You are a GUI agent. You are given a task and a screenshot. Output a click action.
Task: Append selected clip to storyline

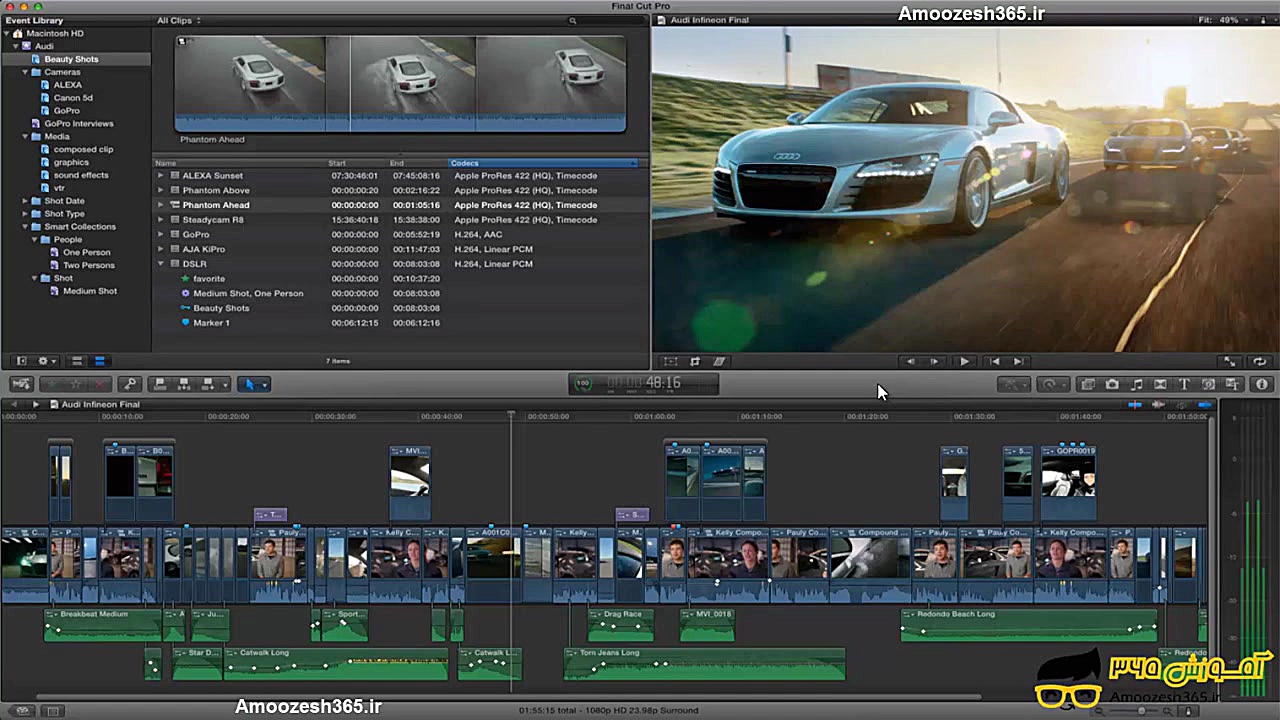tap(208, 384)
